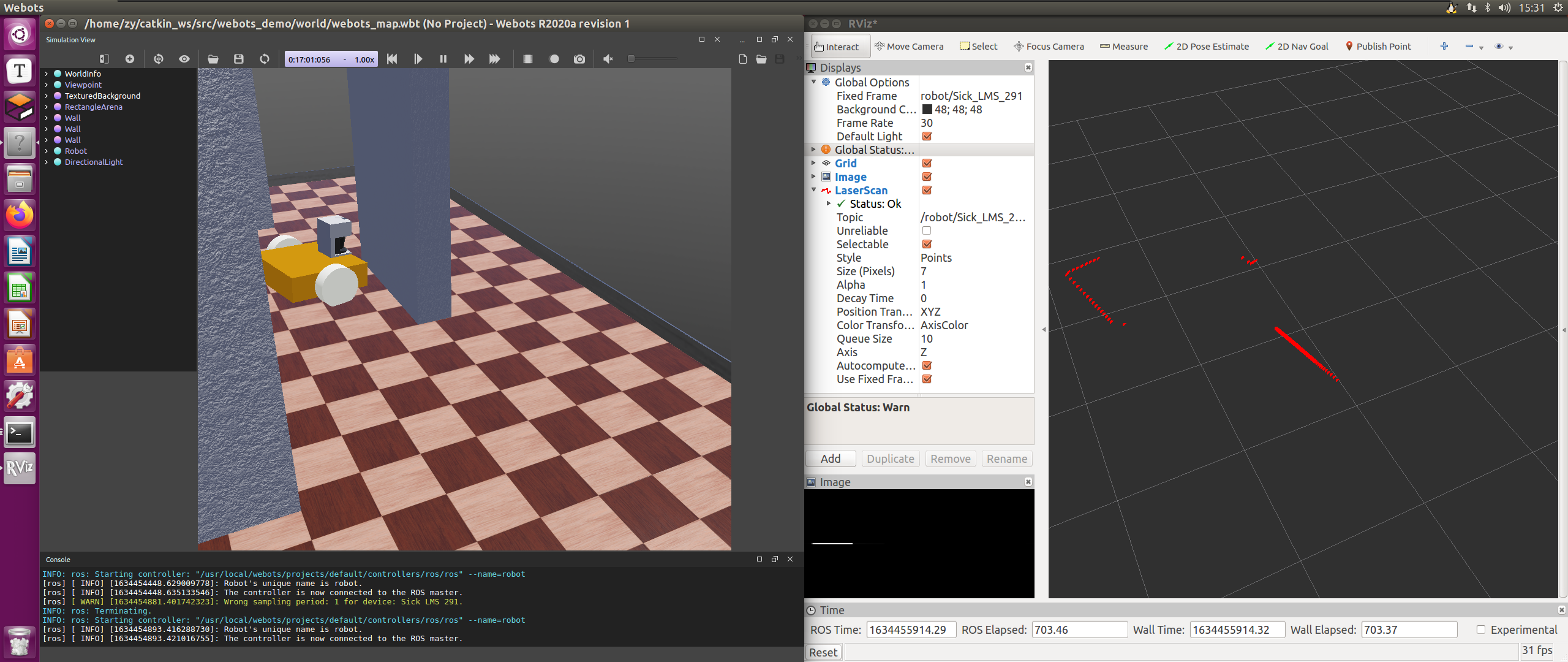Open the Terminal from Ubuntu dock
The width and height of the screenshot is (1568, 662).
(20, 433)
